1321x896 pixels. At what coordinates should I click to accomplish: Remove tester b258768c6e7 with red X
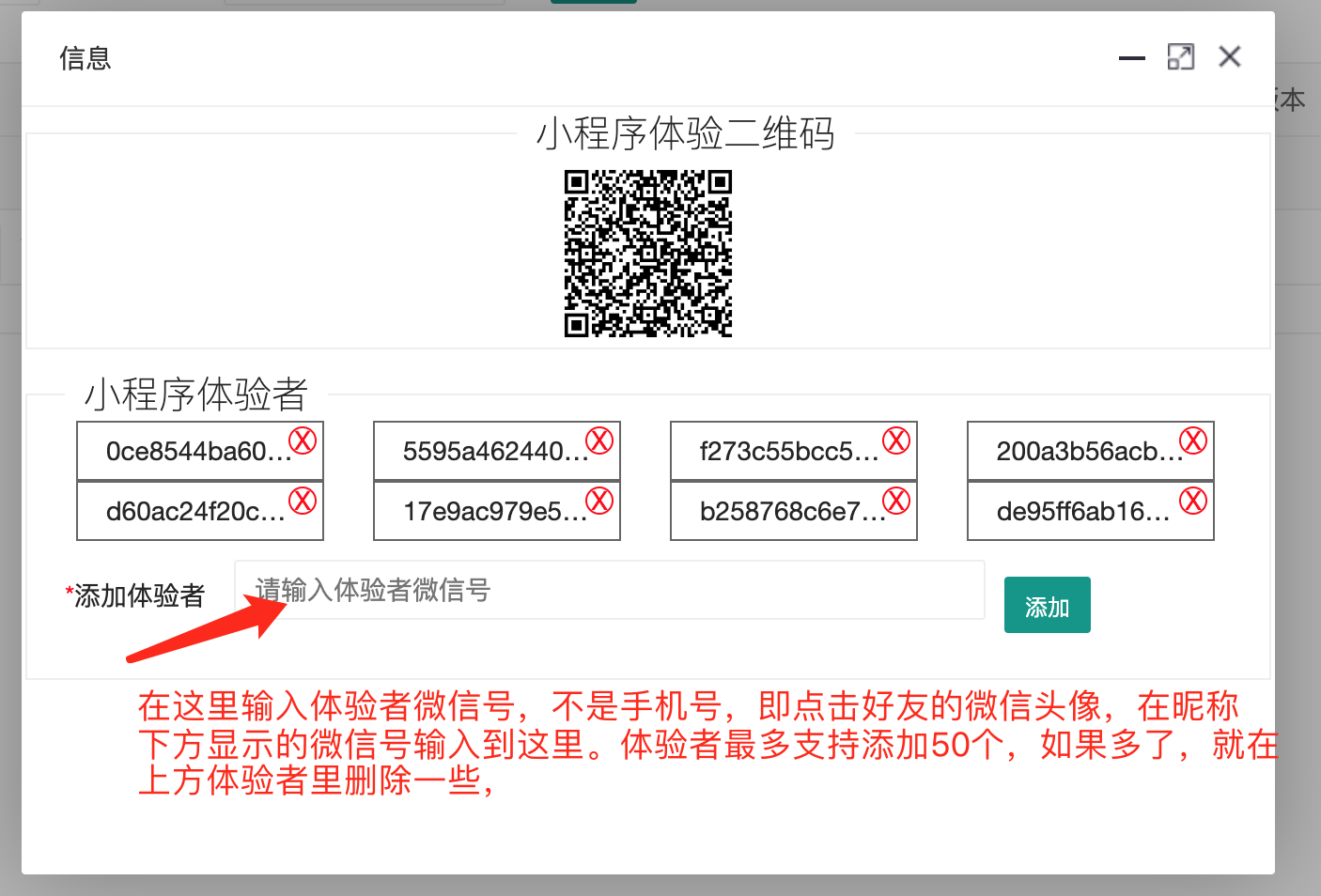[896, 501]
